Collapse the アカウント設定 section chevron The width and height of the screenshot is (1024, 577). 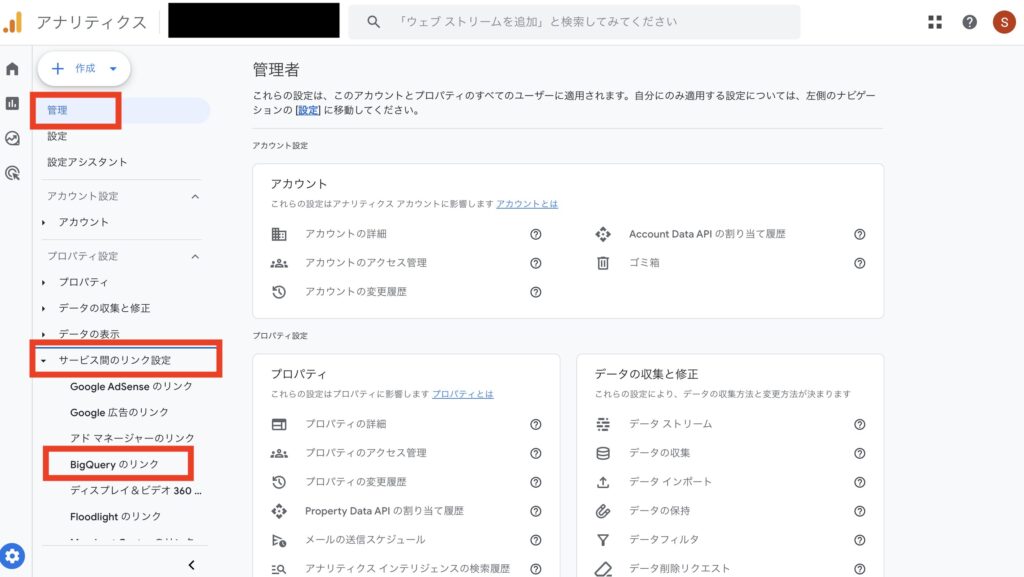(x=195, y=196)
